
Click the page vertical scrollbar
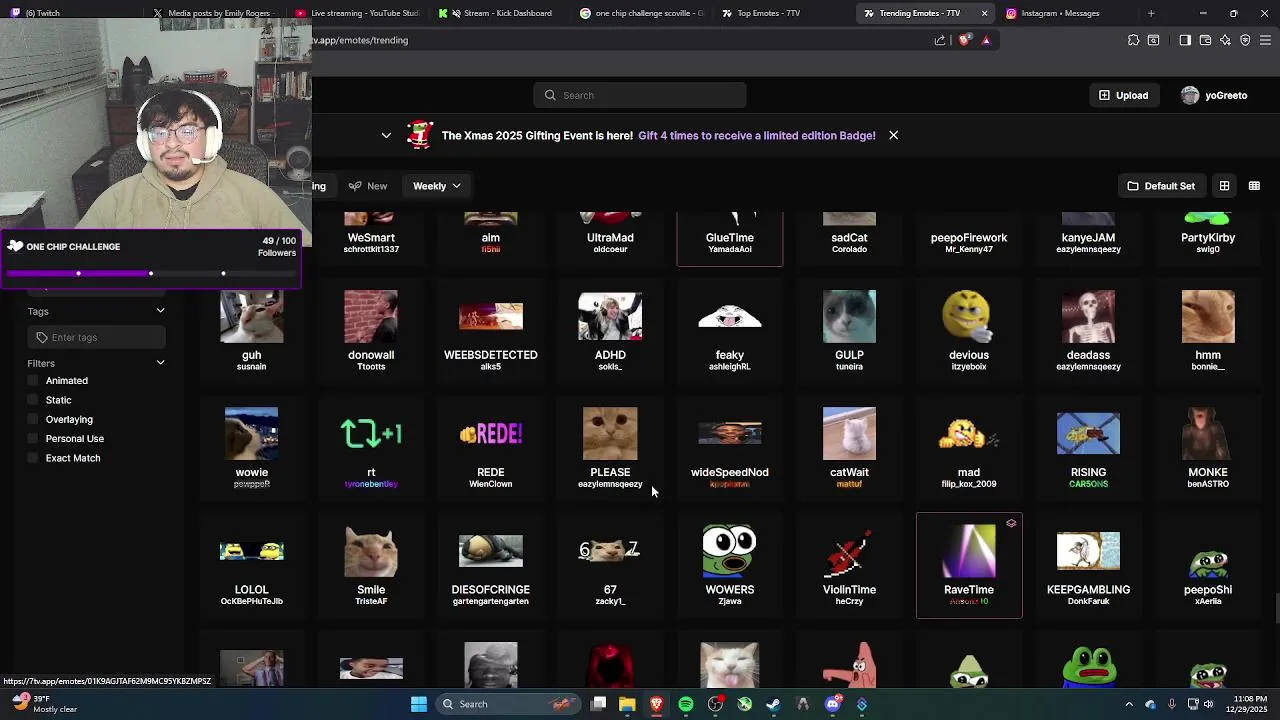click(x=1277, y=608)
